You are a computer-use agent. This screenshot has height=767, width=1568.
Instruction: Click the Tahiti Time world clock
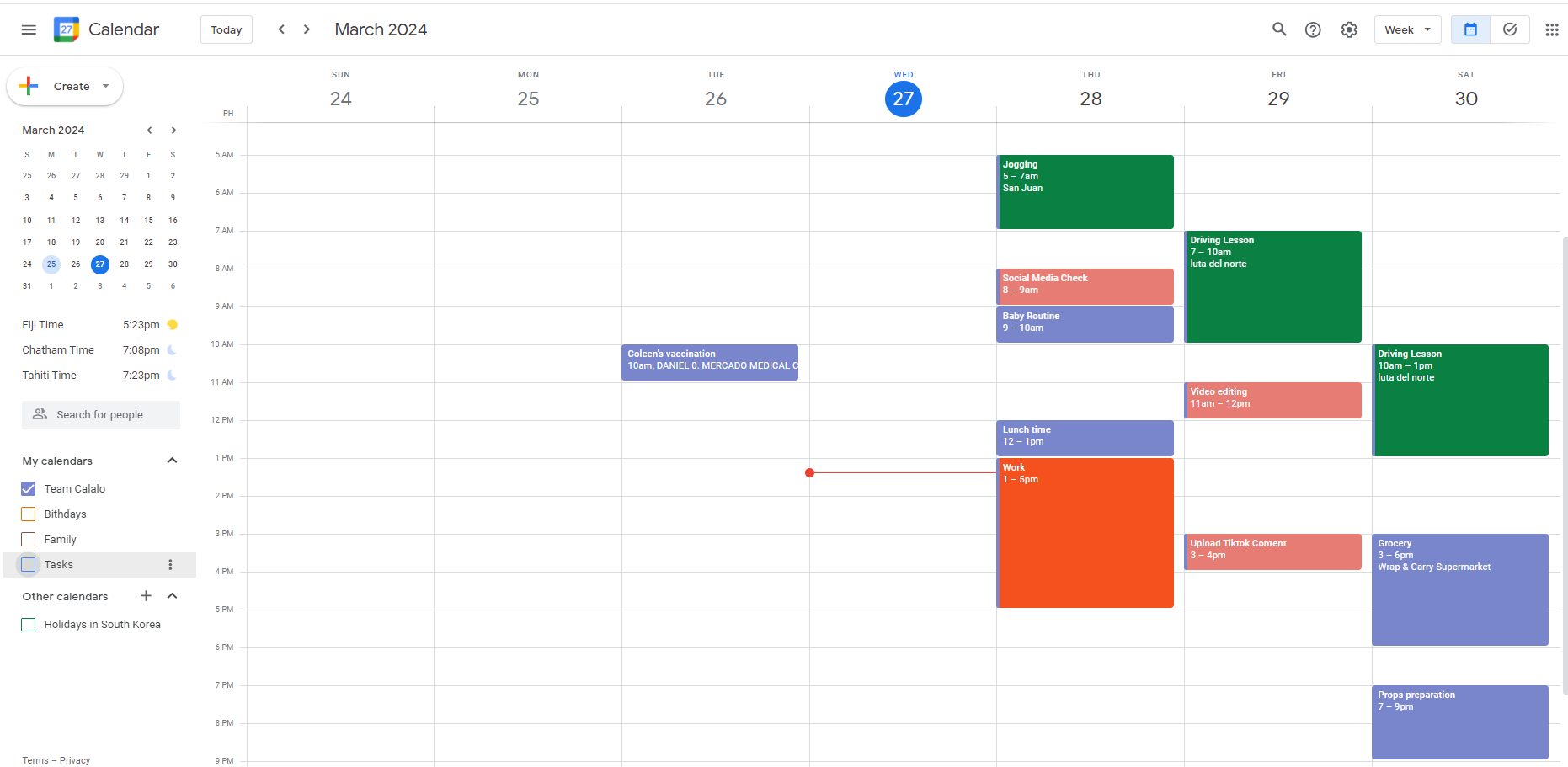(x=100, y=376)
